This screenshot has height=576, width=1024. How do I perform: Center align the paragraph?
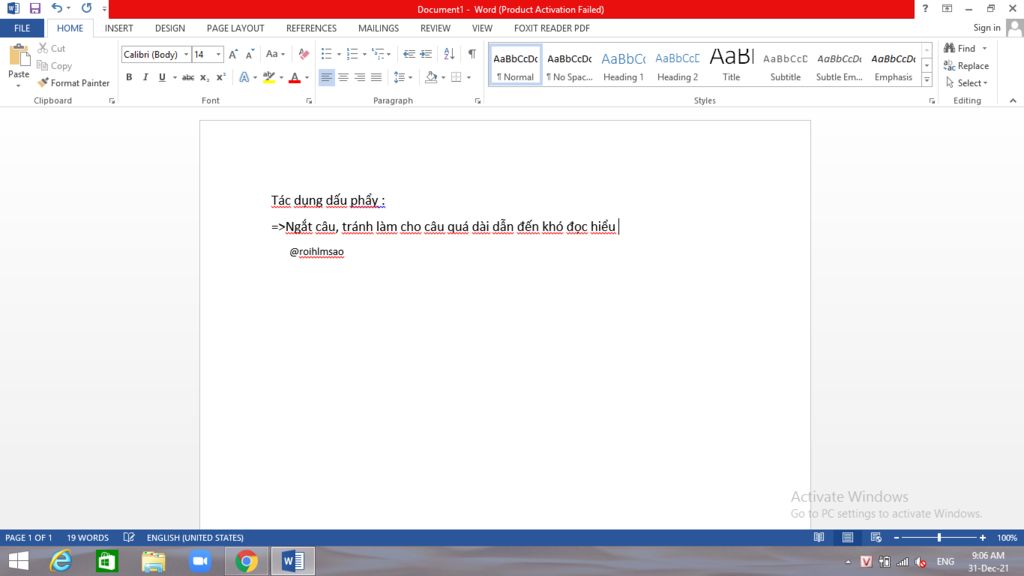point(343,77)
